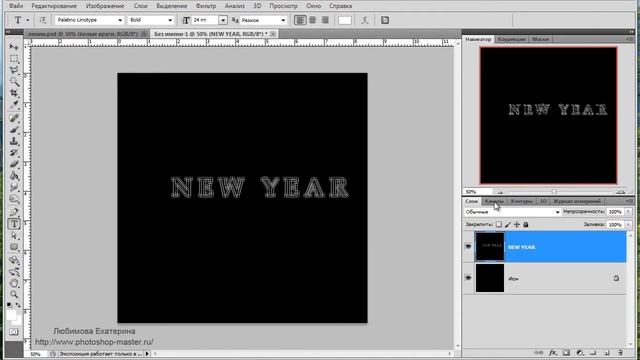Open Create Warped Text dialog
The height and width of the screenshot is (360, 640).
click(365, 20)
